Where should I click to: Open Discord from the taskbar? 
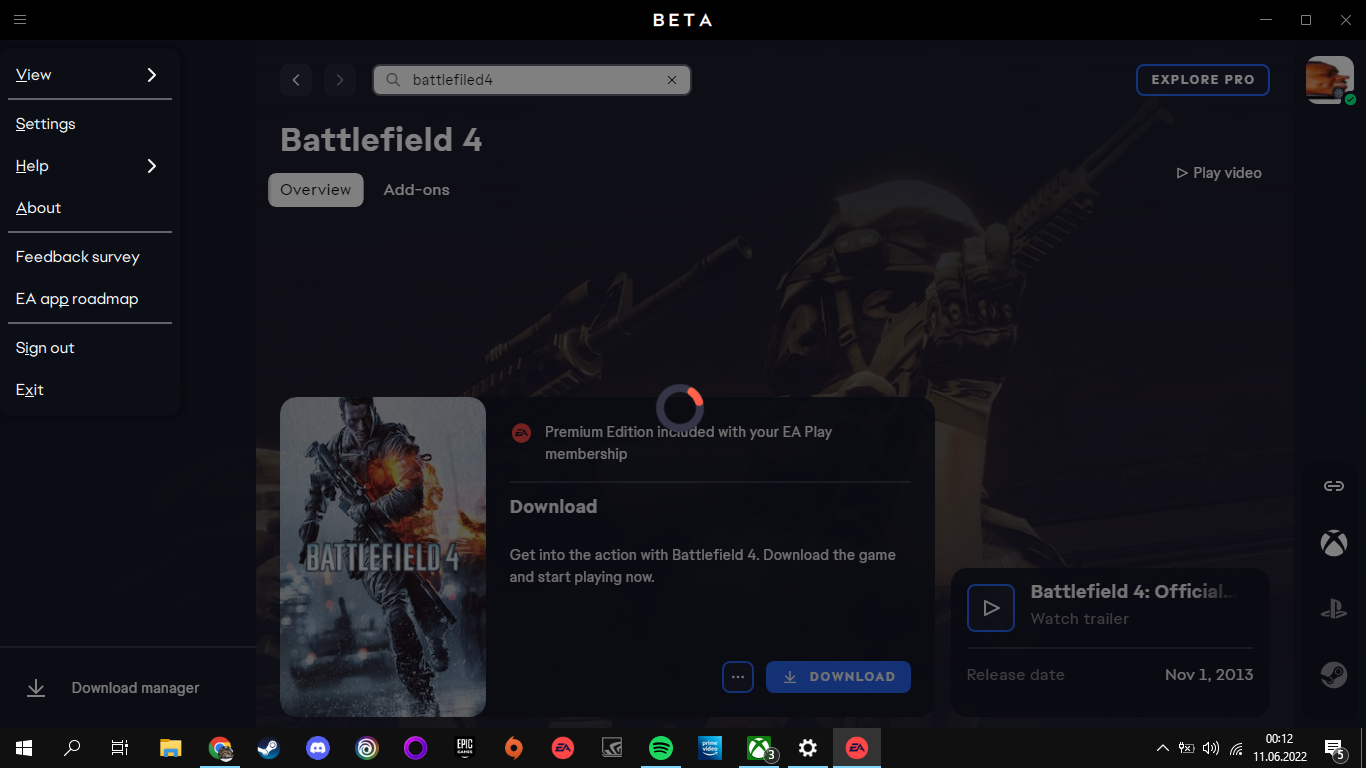(318, 748)
